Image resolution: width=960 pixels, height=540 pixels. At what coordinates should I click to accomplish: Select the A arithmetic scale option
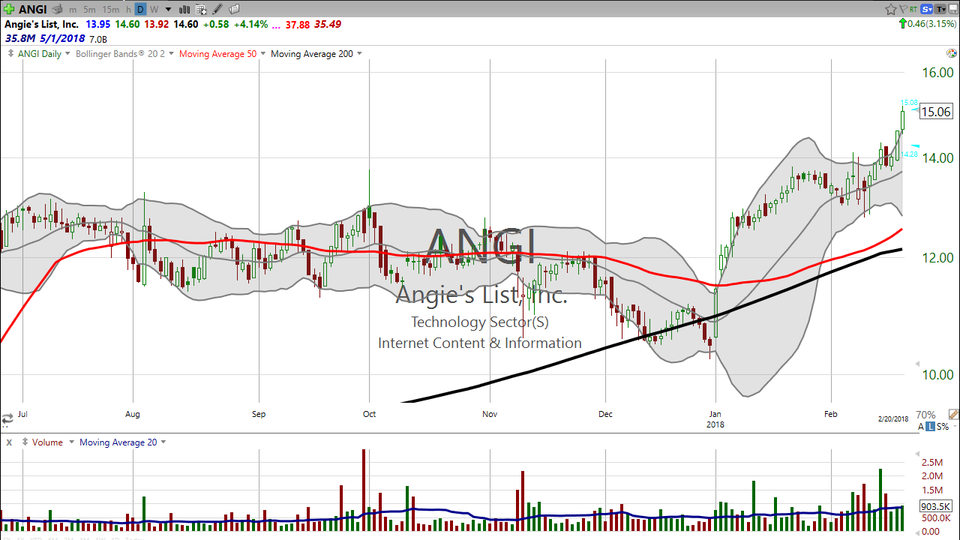[x=921, y=426]
